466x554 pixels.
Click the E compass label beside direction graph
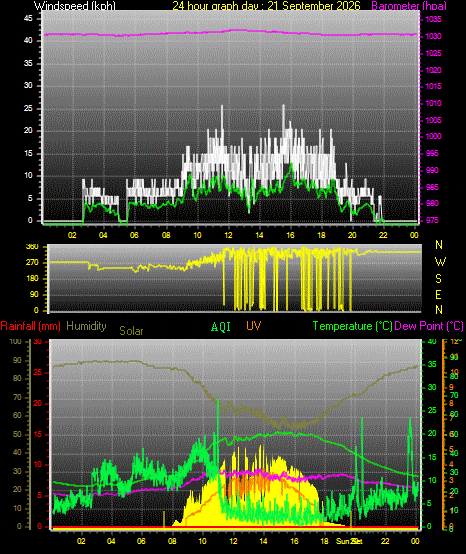(x=438, y=295)
